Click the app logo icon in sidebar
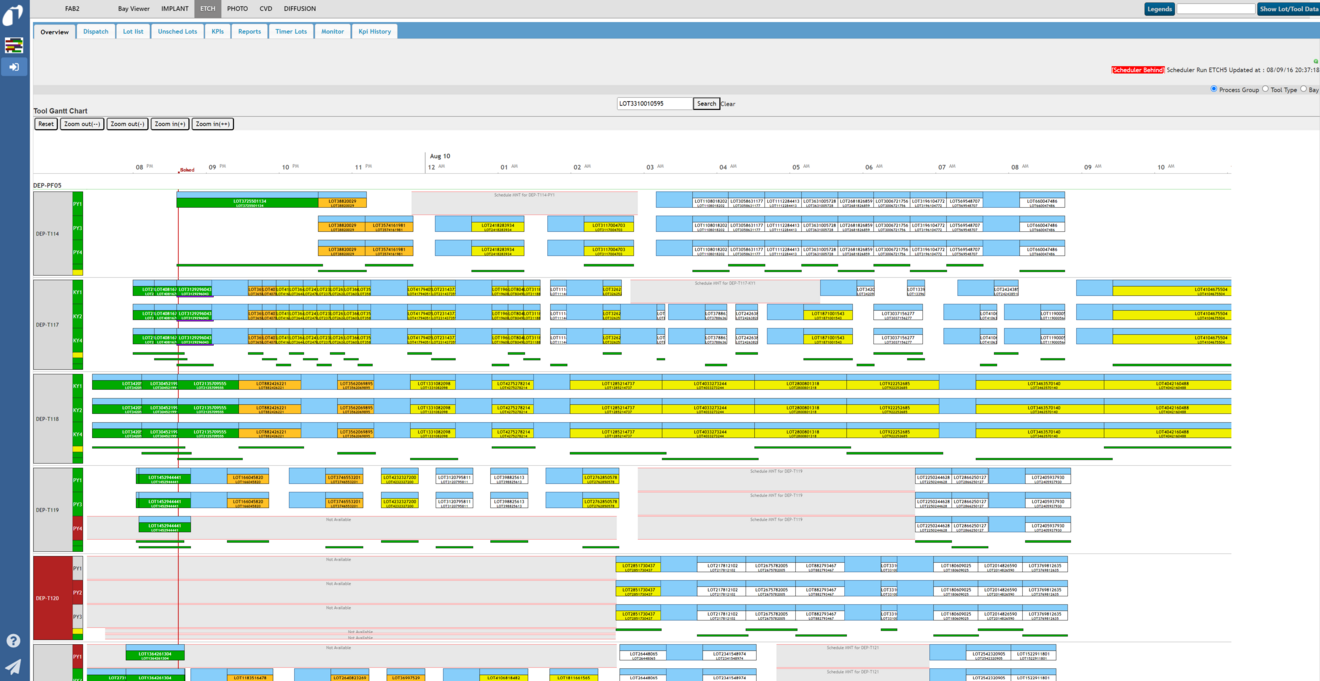This screenshot has width=1320, height=681. click(x=13, y=13)
